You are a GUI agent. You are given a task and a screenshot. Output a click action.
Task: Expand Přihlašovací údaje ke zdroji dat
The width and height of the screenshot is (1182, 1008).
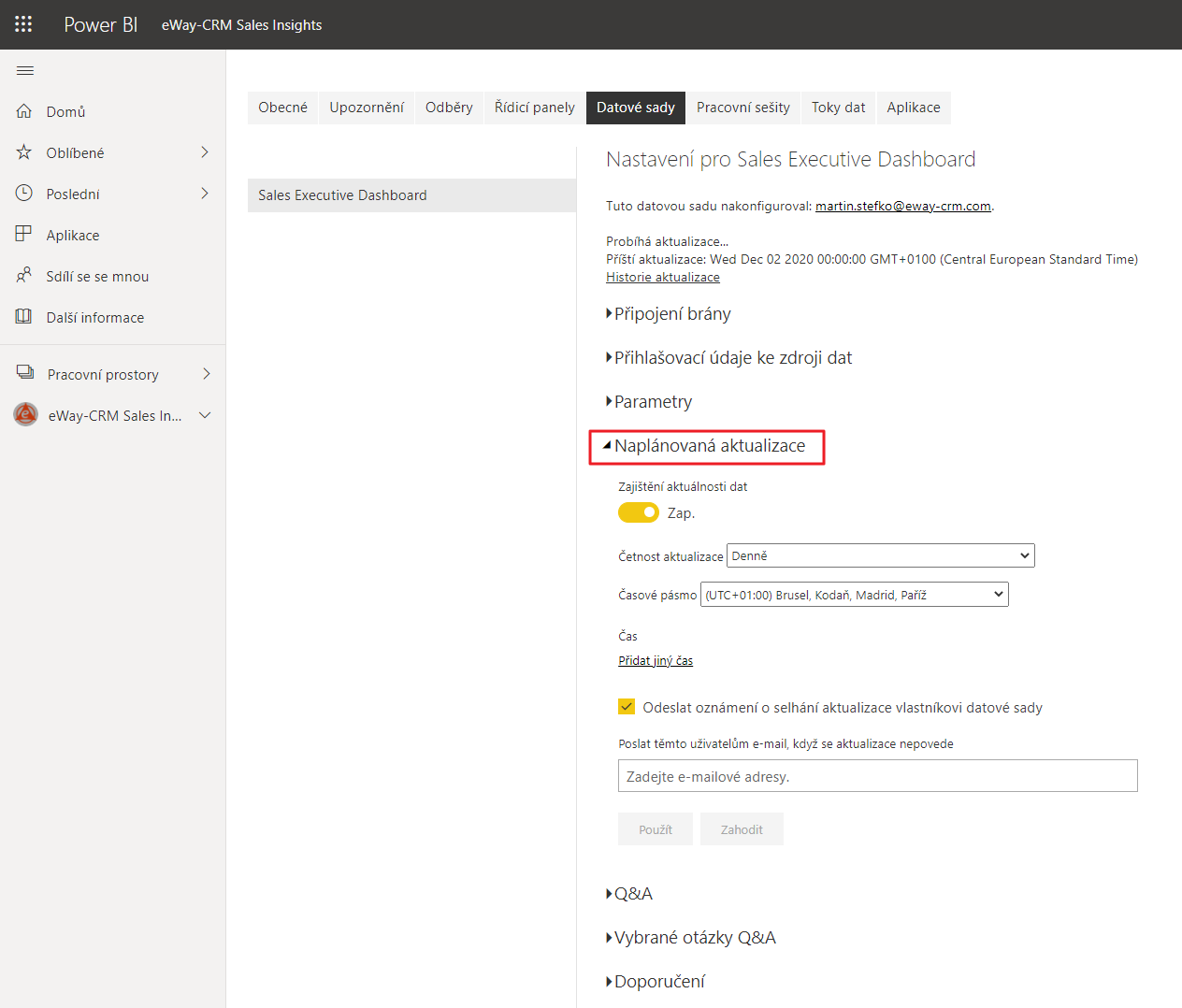click(x=729, y=358)
